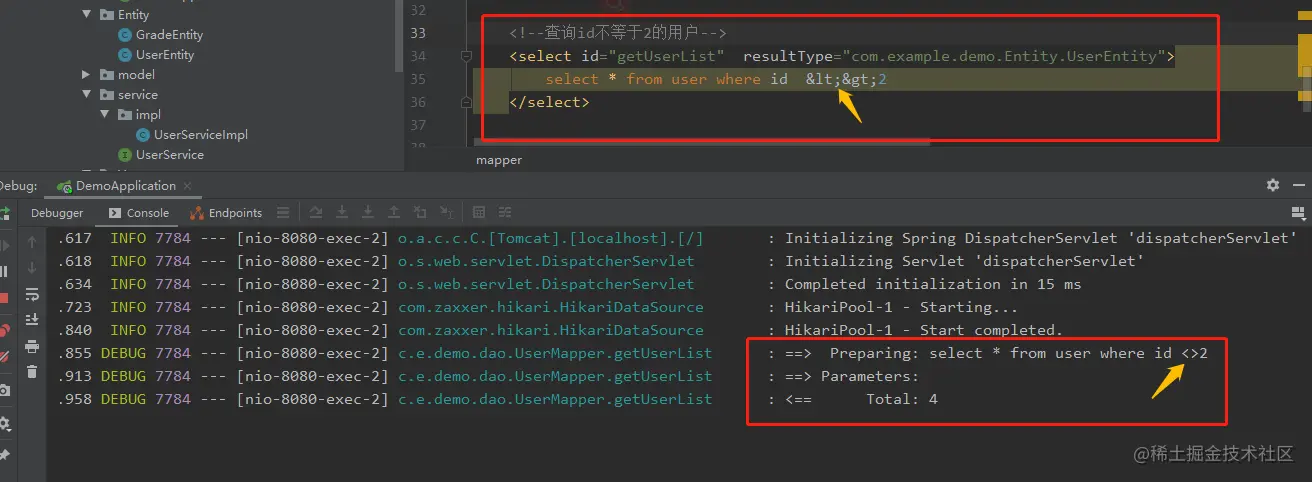Open debug panel settings gear
This screenshot has width=1312, height=482.
tap(1273, 186)
